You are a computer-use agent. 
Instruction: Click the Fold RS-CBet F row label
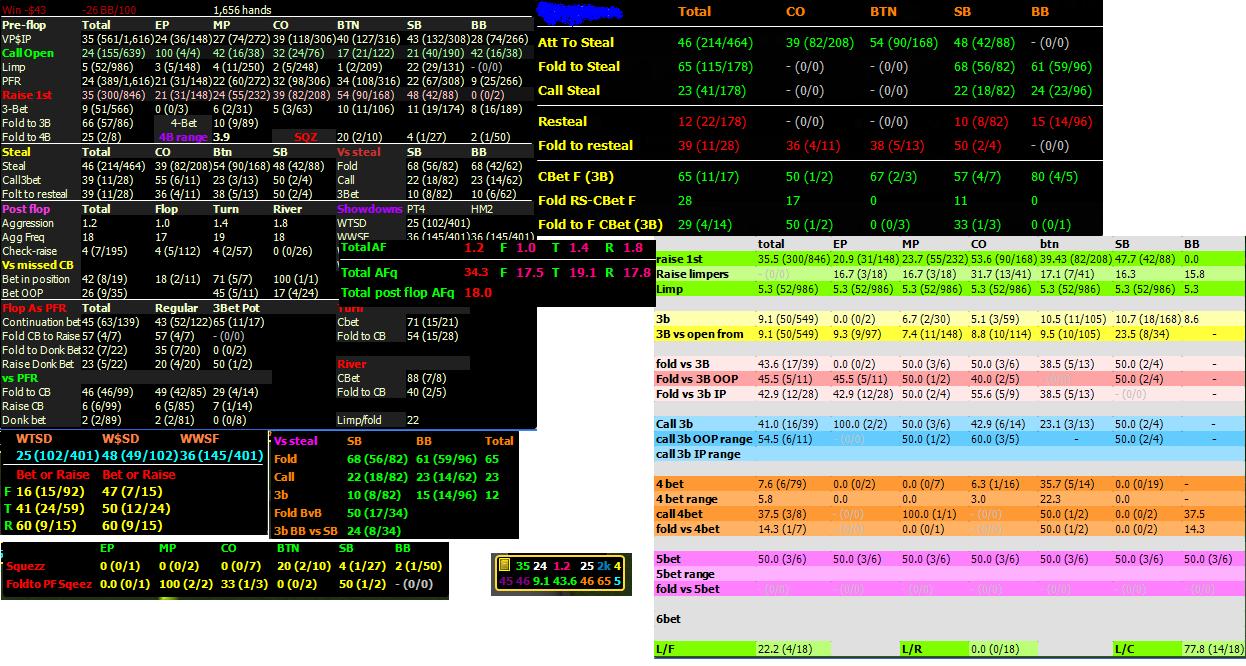587,201
